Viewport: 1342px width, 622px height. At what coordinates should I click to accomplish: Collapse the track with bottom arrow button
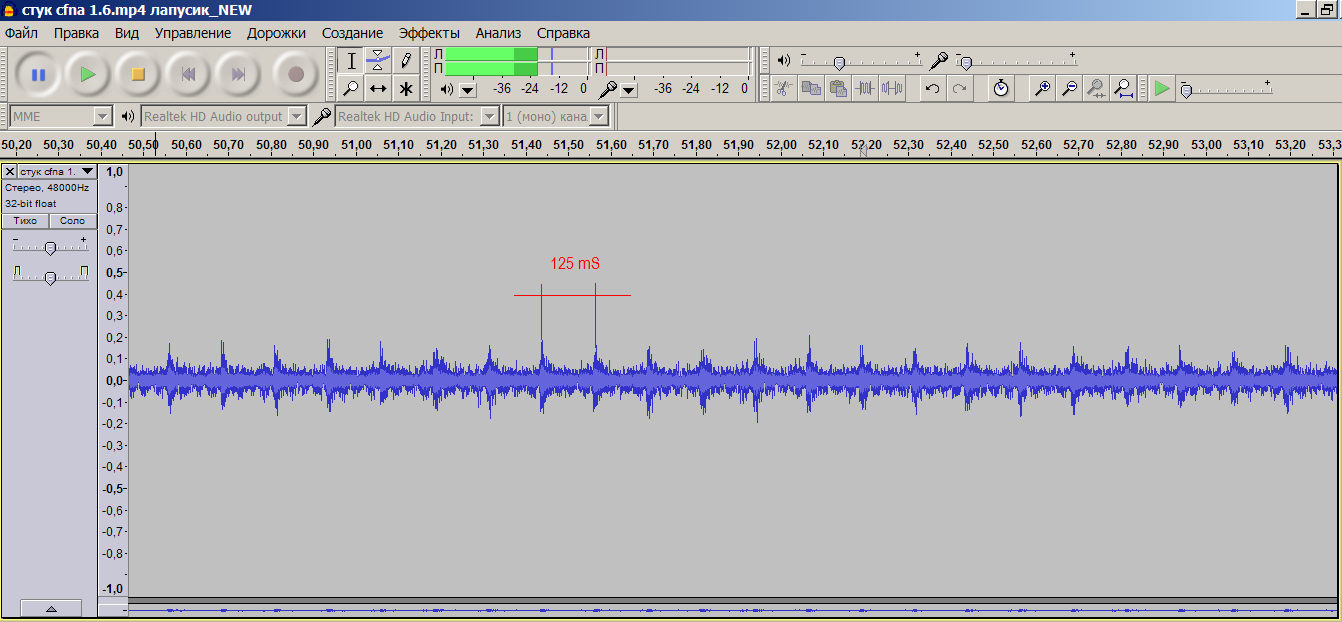(x=51, y=608)
